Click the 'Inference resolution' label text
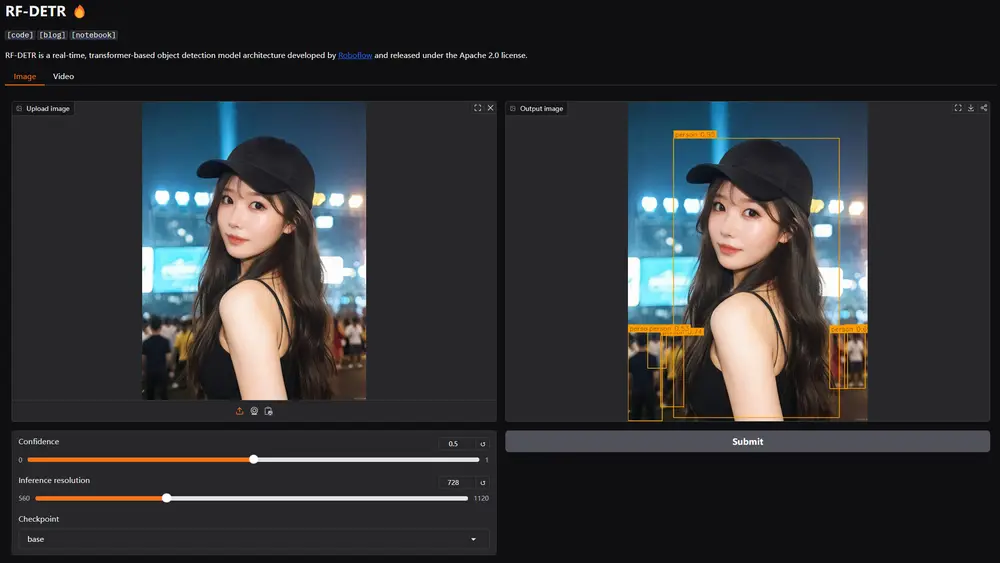The image size is (1000, 563). click(54, 480)
